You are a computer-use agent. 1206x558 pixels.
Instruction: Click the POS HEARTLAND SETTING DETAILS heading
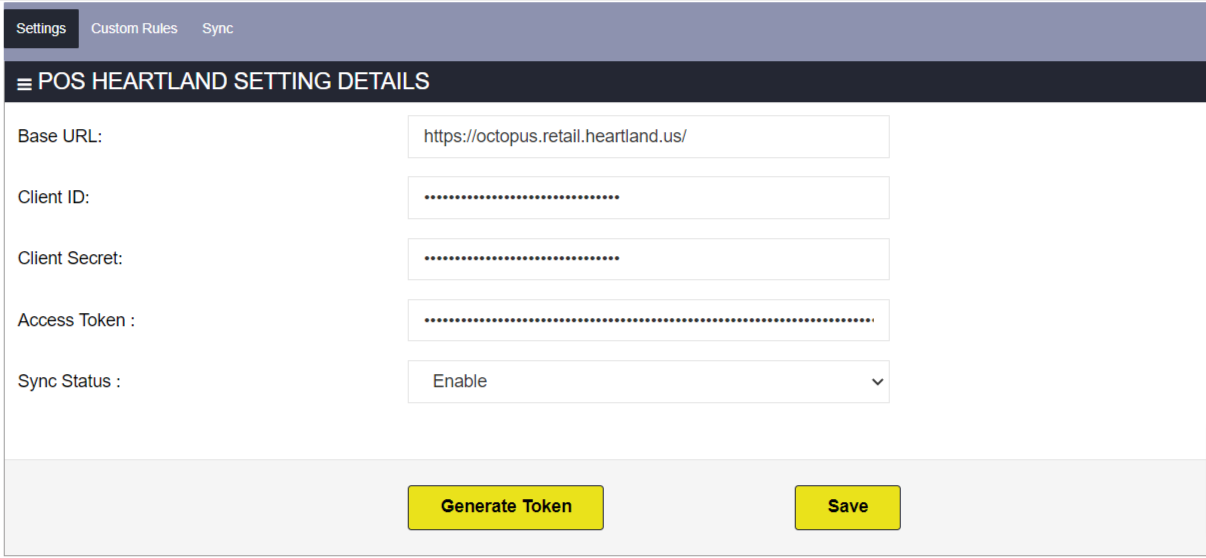pos(234,82)
